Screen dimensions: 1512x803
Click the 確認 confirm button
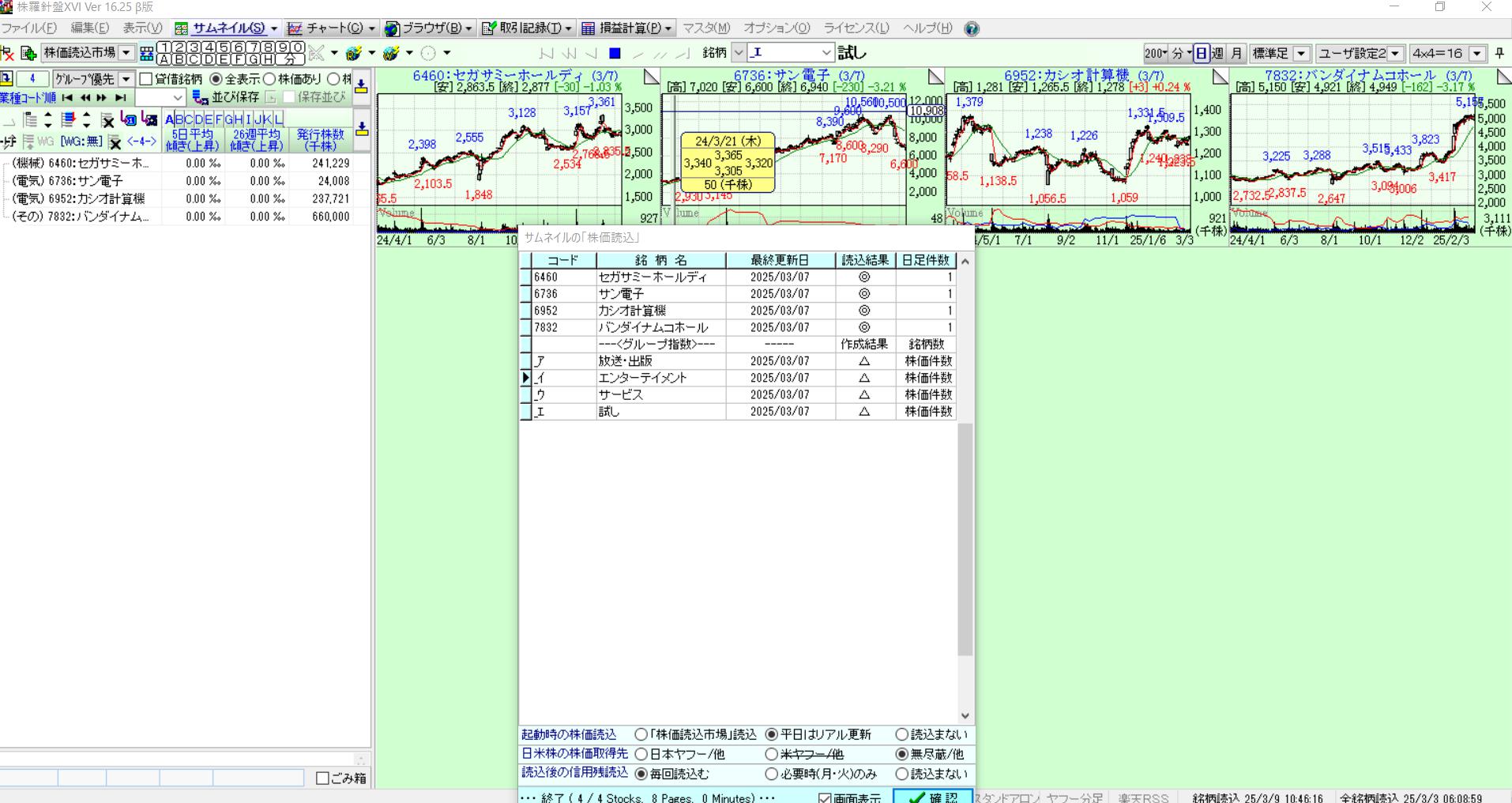(x=932, y=797)
